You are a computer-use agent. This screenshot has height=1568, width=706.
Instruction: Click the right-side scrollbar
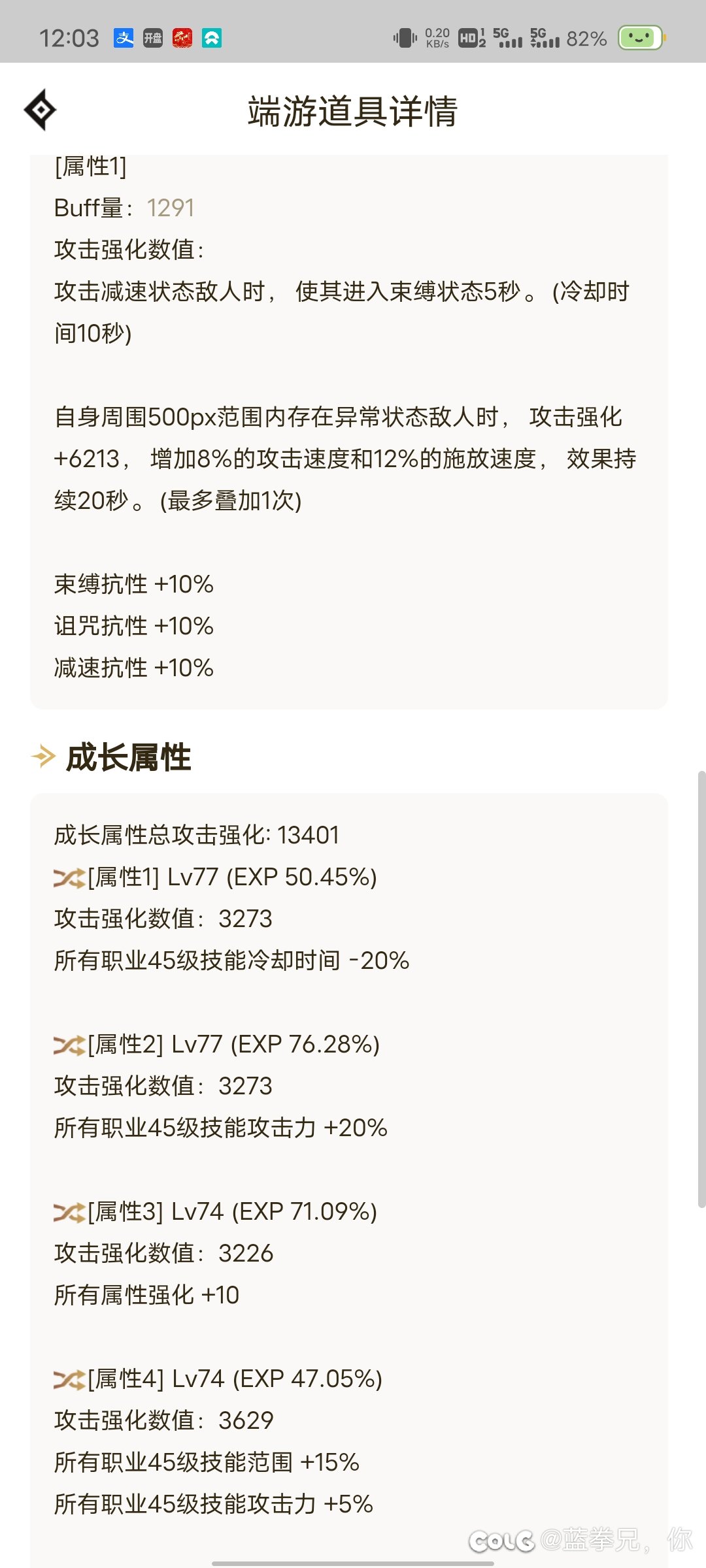701,989
